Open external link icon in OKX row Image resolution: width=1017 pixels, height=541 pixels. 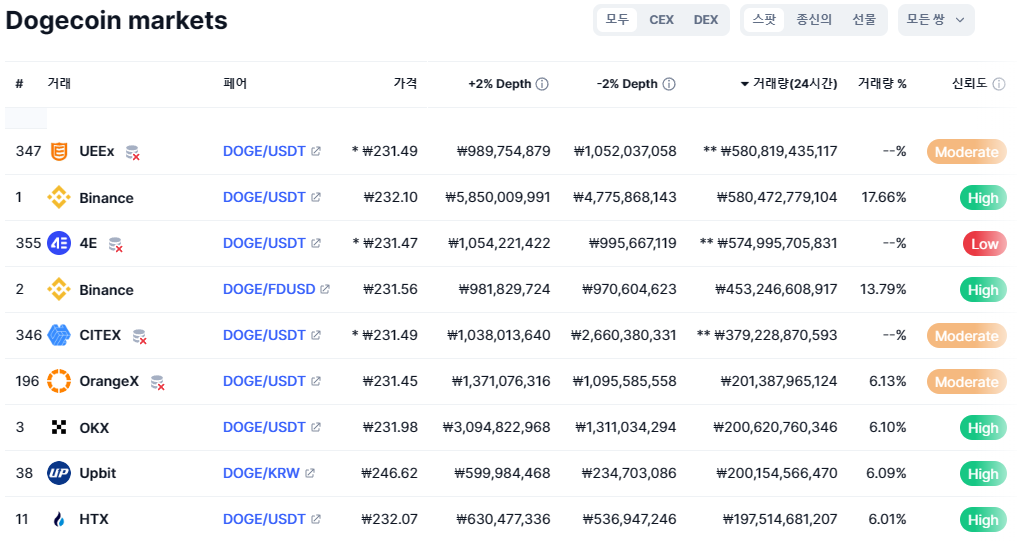click(x=316, y=427)
